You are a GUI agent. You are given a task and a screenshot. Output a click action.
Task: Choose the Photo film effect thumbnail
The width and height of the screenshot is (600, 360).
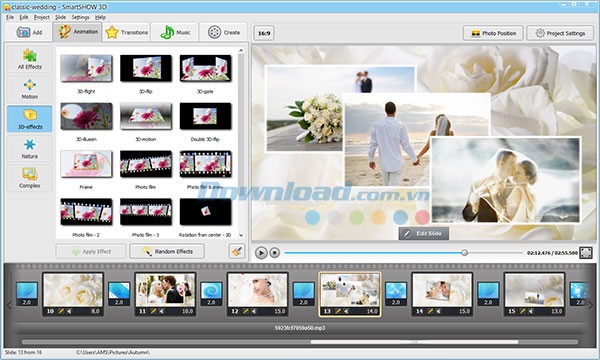pos(146,164)
